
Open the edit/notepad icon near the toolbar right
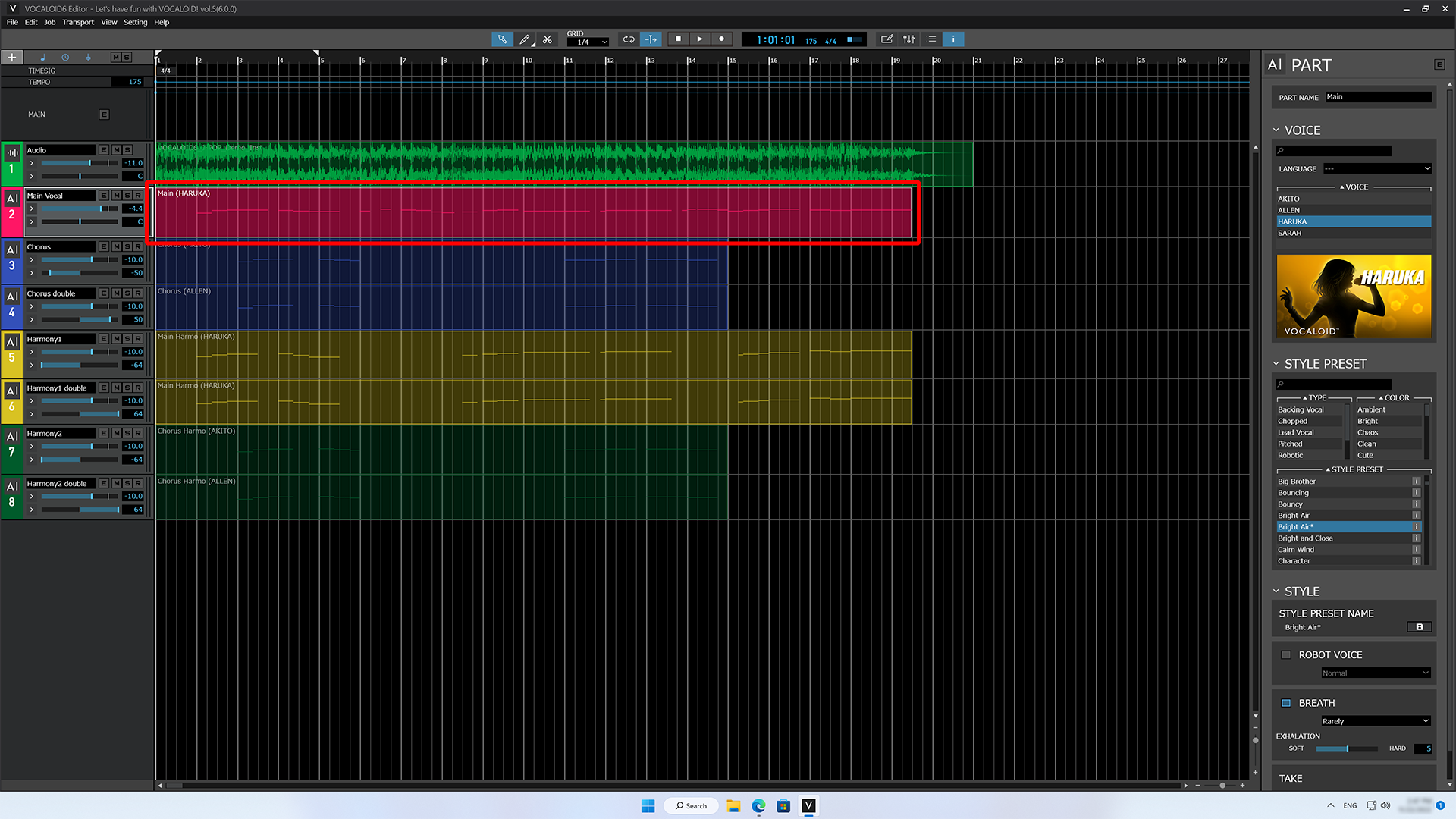point(886,39)
